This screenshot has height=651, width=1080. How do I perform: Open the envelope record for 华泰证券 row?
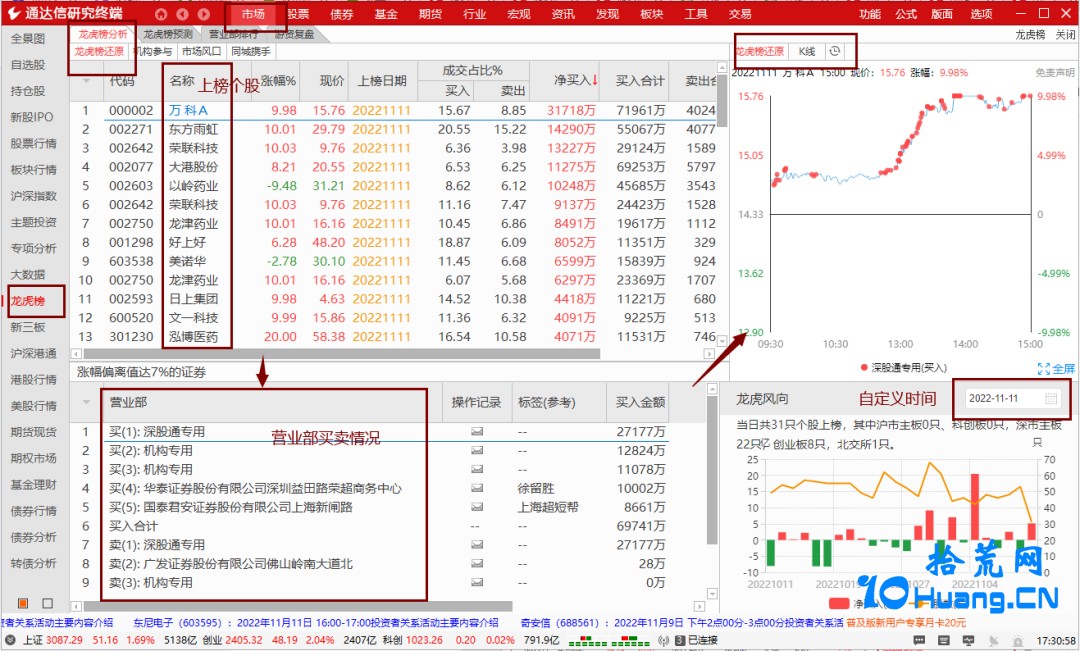[477, 488]
